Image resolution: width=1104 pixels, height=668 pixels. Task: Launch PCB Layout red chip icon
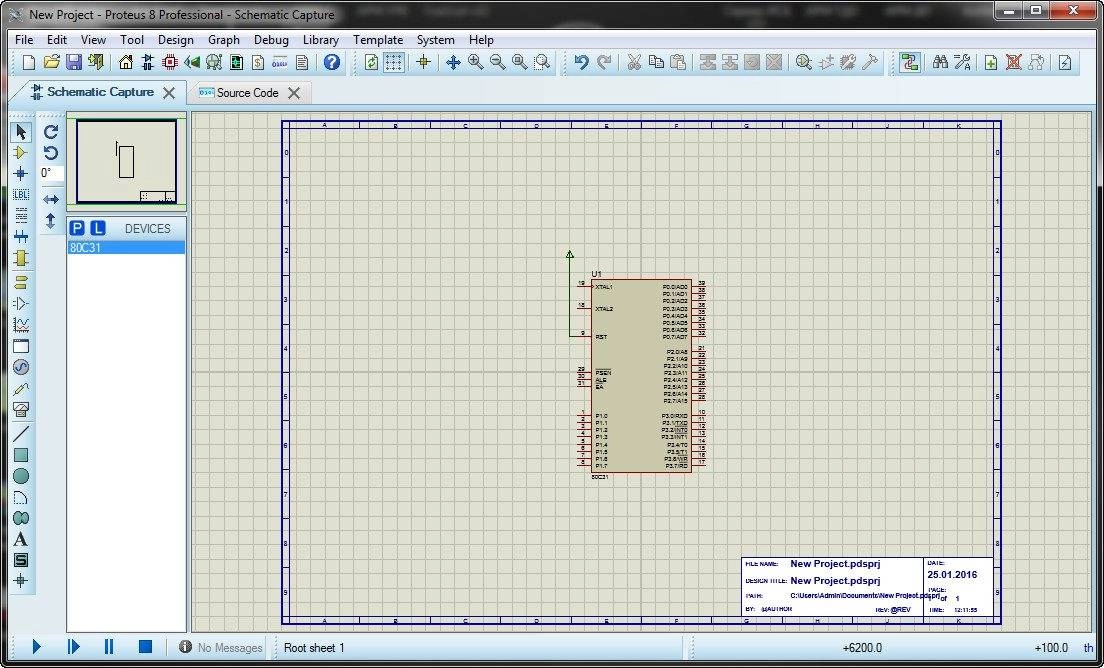pyautogui.click(x=170, y=63)
